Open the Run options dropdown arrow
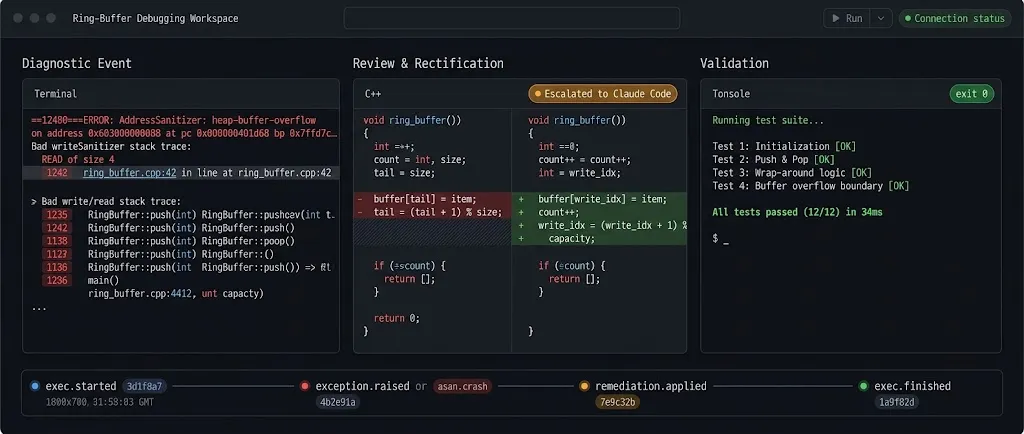The image size is (1024, 434). coord(881,18)
